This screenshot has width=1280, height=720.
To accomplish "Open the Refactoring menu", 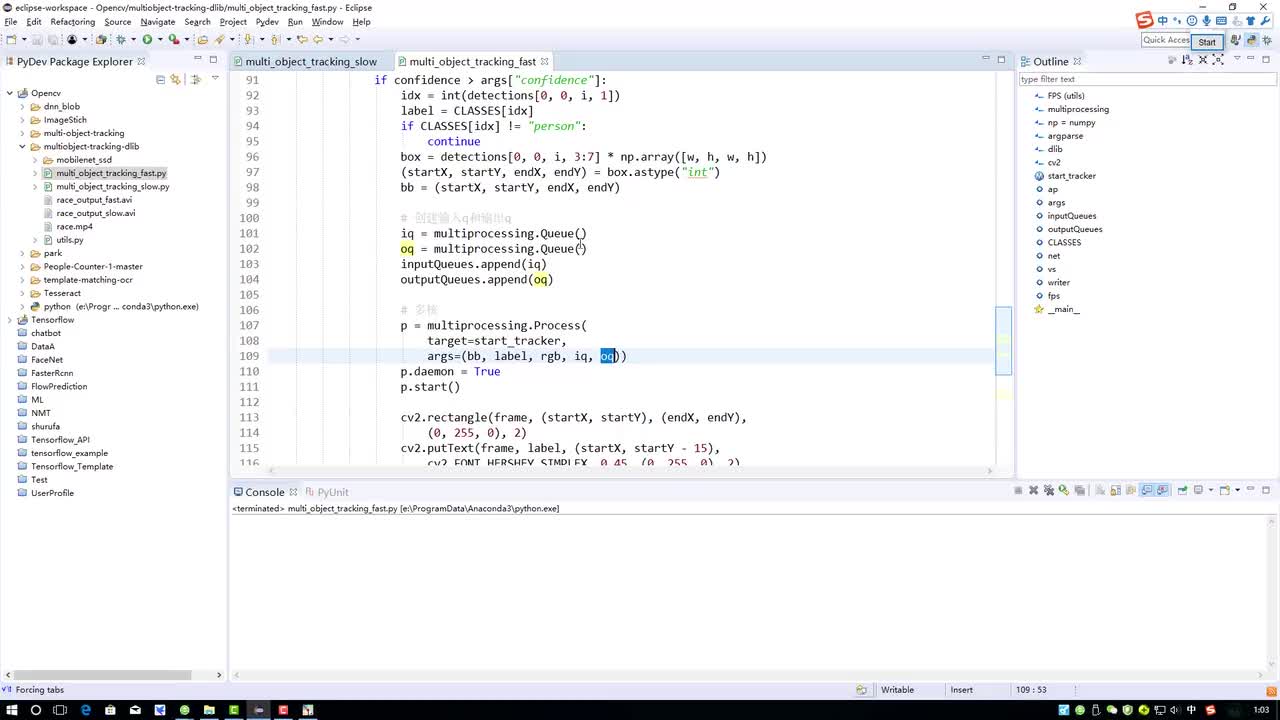I will [72, 22].
